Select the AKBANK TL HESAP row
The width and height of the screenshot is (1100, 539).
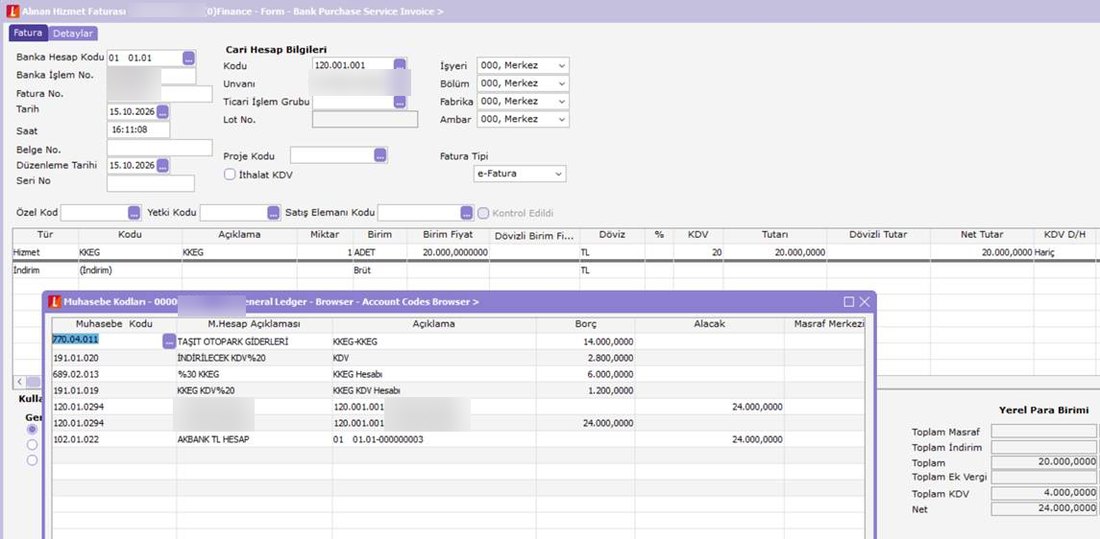458,439
